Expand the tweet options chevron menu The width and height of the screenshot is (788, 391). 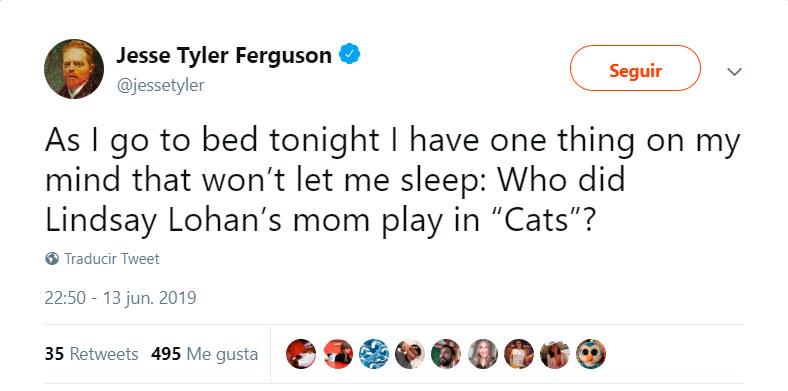tap(734, 72)
